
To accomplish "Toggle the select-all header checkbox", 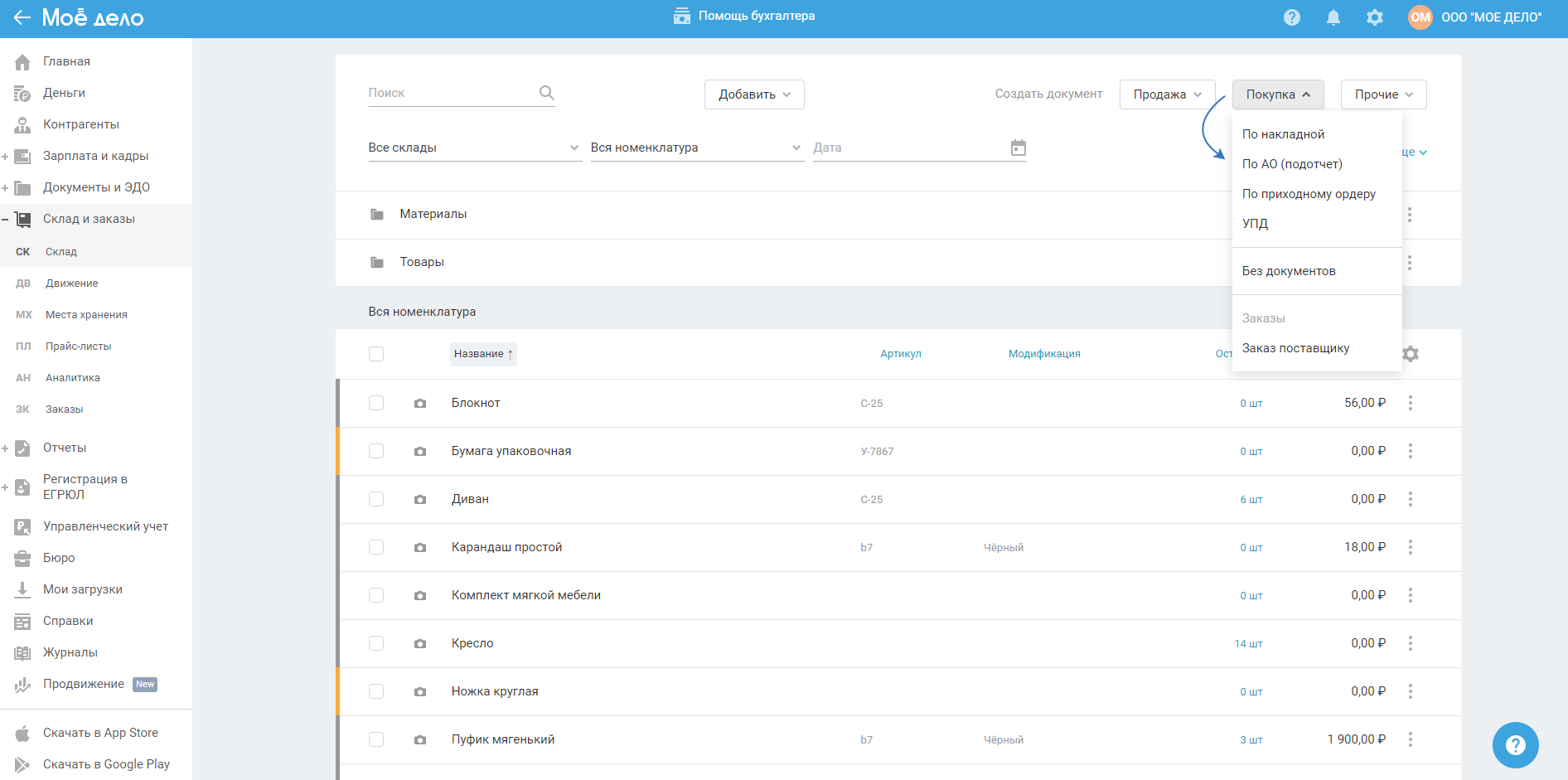I will (376, 354).
